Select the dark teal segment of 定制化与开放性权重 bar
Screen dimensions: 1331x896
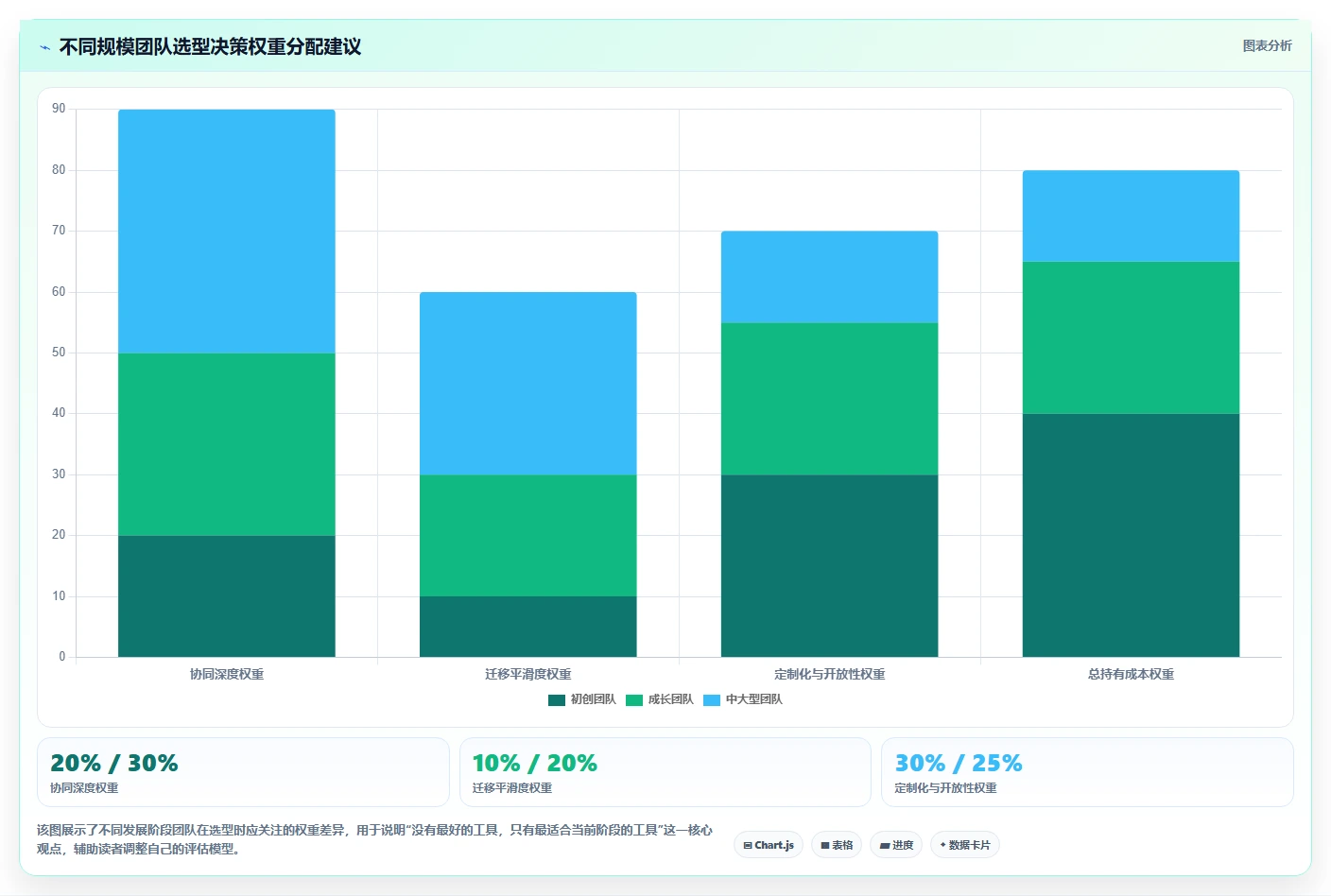coord(830,566)
